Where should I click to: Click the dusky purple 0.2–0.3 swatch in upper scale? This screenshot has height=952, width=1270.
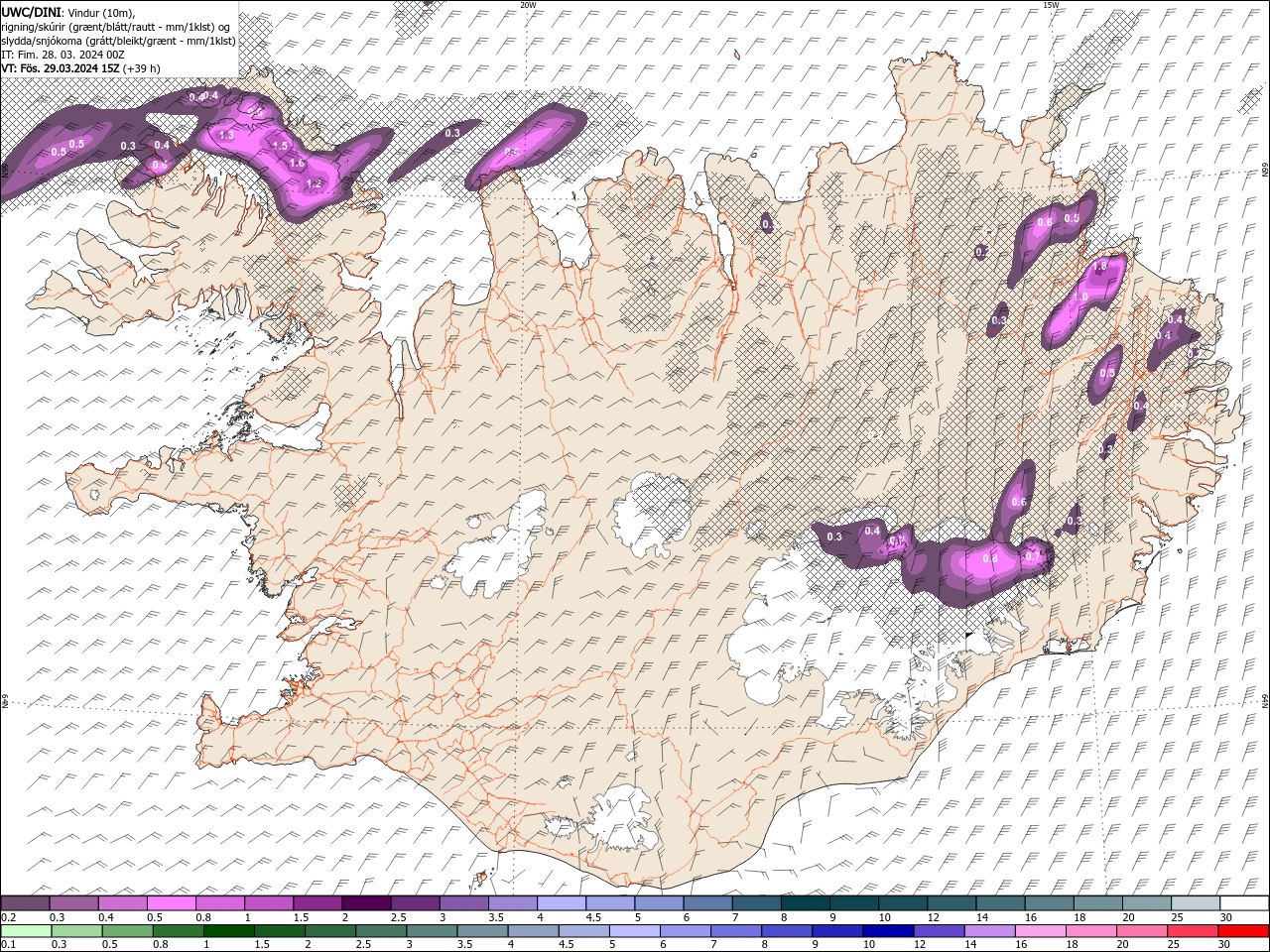tap(26, 903)
